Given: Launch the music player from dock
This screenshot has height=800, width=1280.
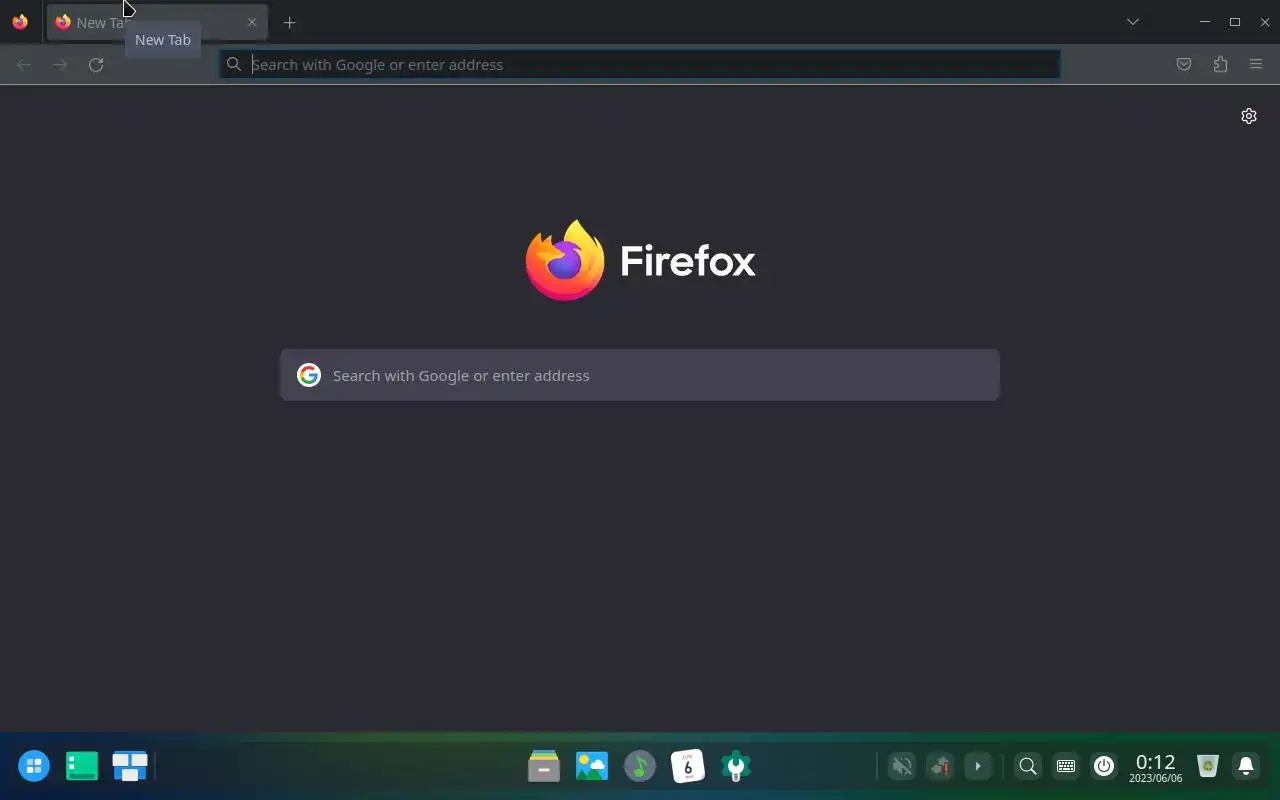Looking at the screenshot, I should point(640,766).
